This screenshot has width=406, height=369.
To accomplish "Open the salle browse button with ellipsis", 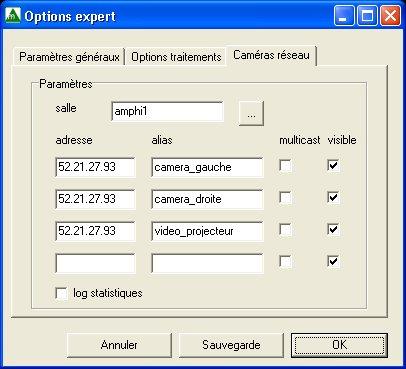I will (x=251, y=114).
